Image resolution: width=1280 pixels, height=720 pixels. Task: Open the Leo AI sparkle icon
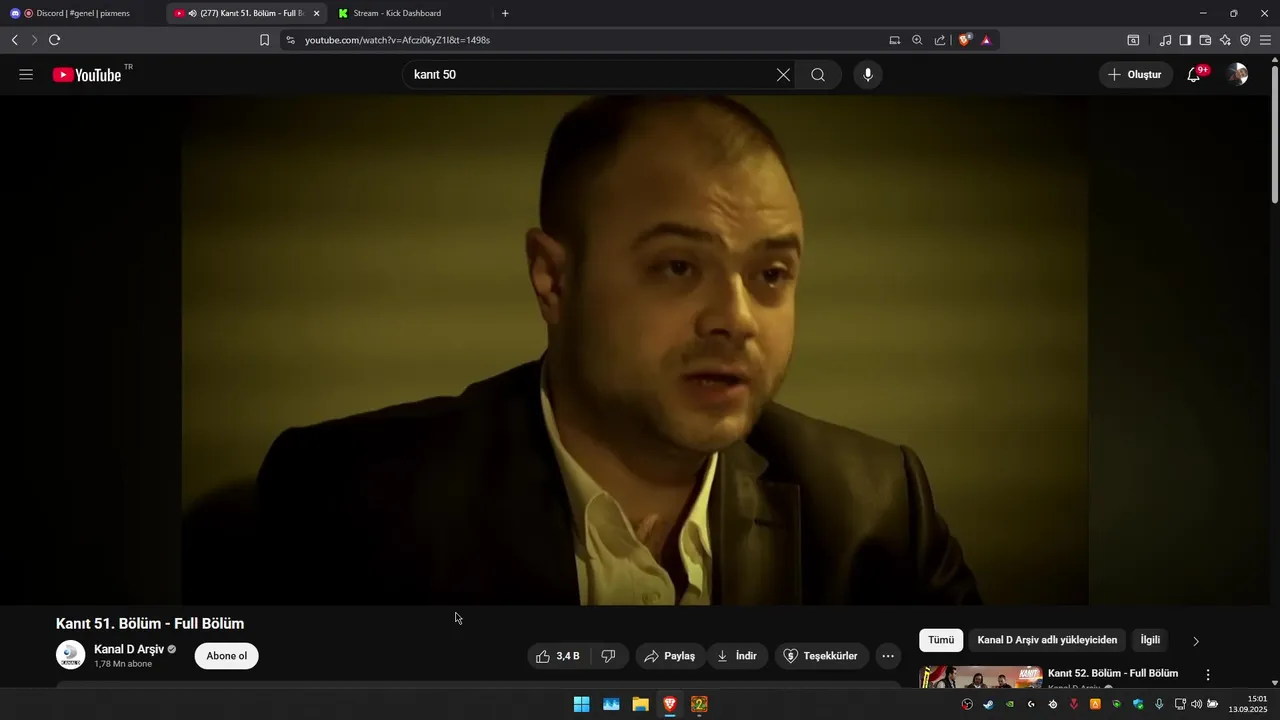click(1225, 40)
